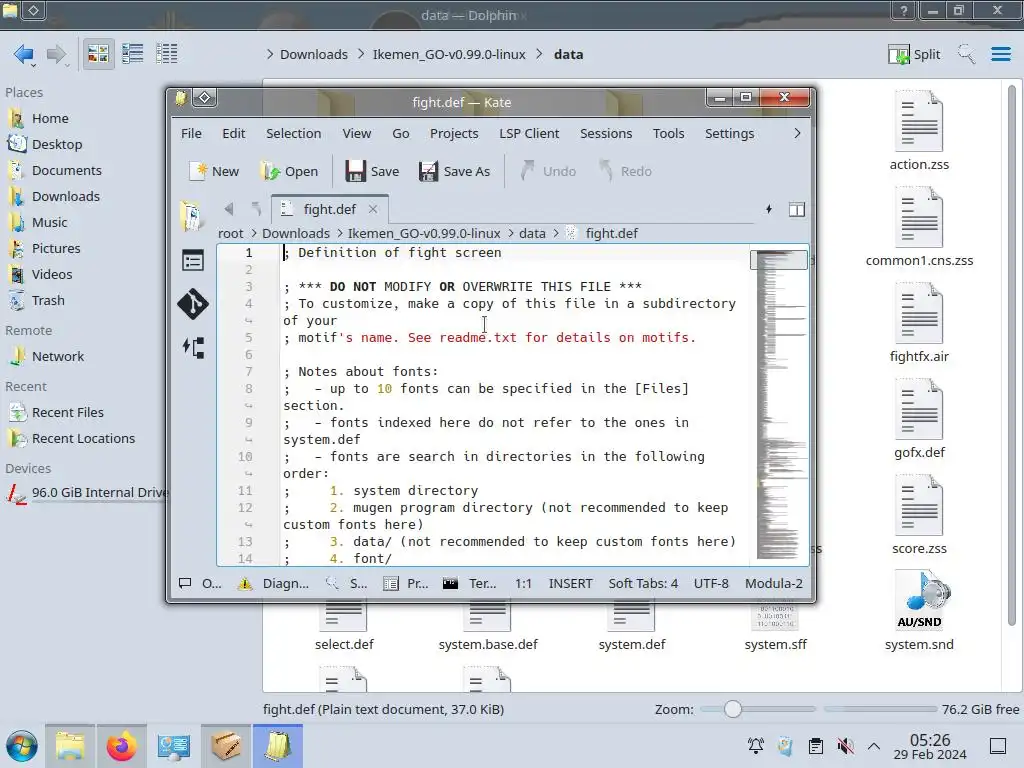Click the quick open lightning icon
The image size is (1024, 768).
[769, 209]
